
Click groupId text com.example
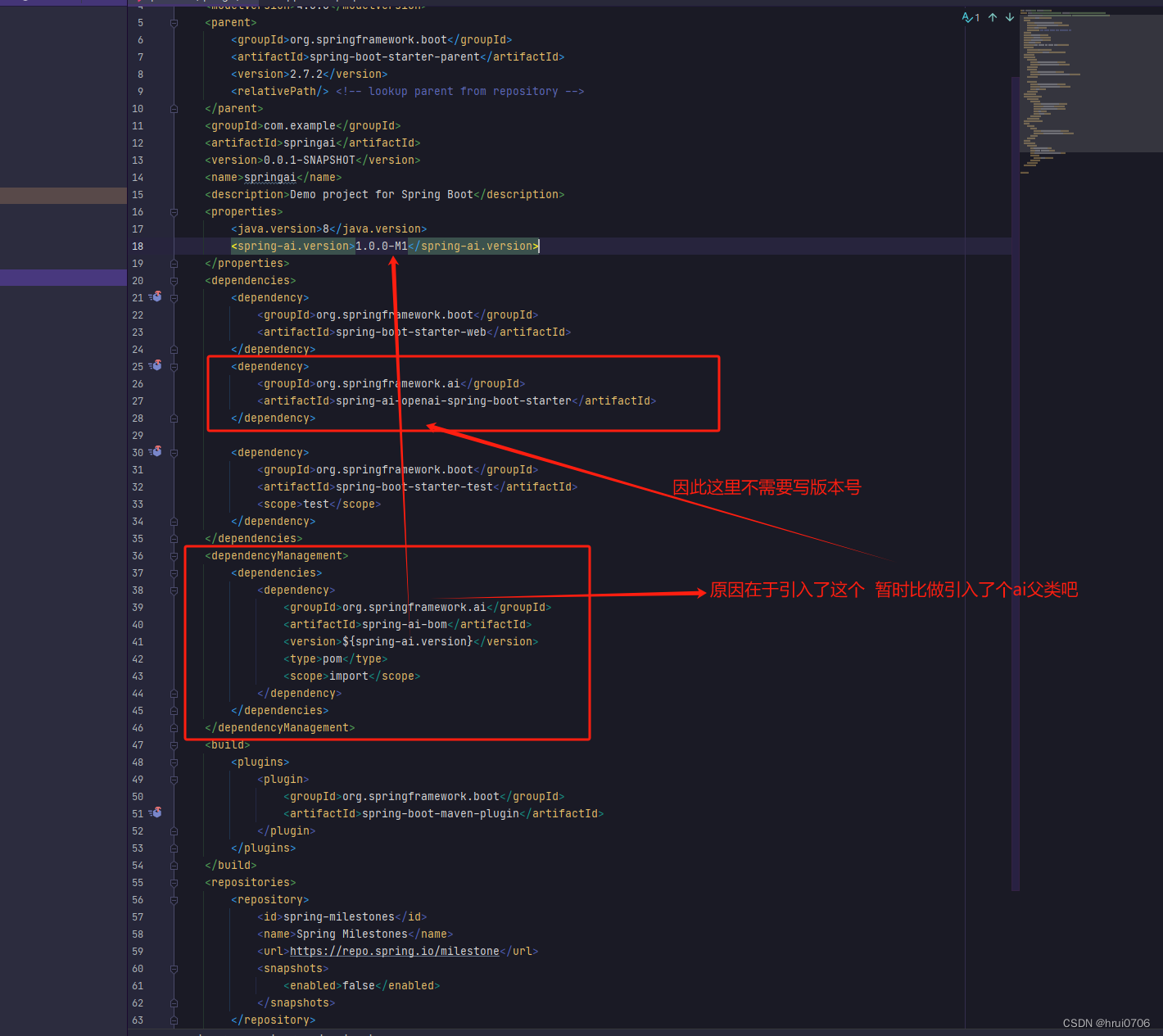pos(300,125)
